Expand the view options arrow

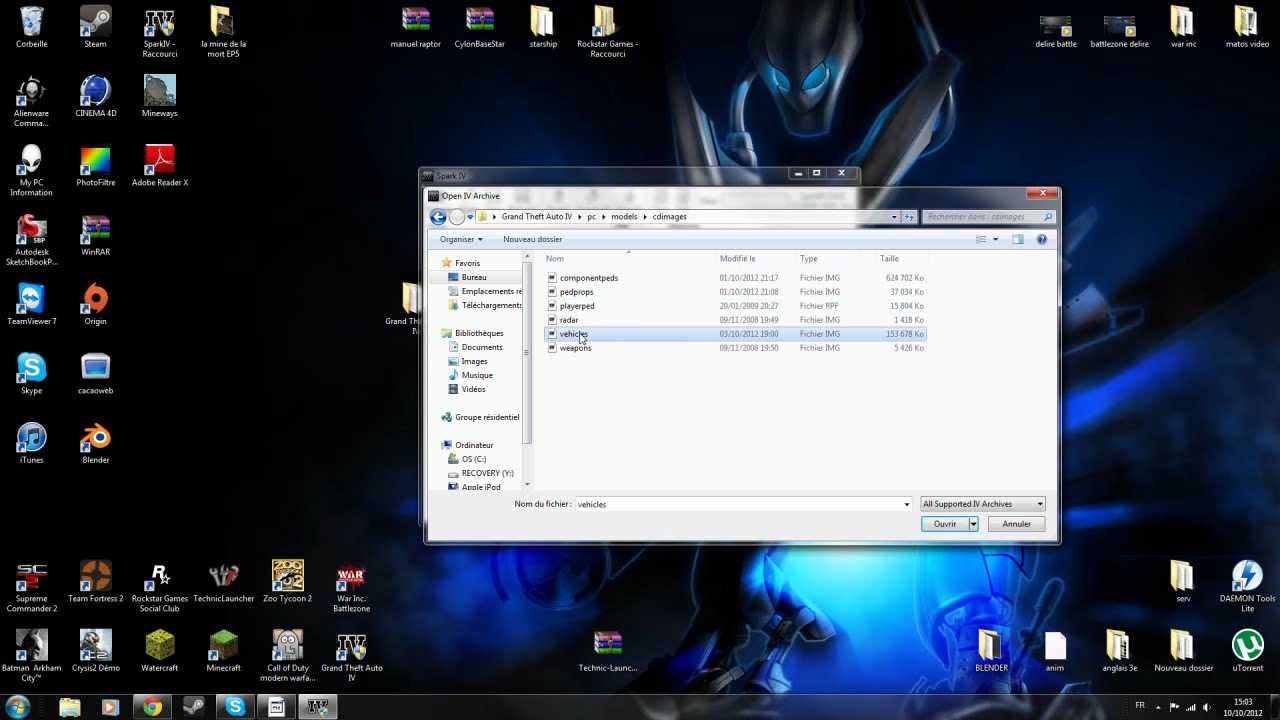pos(995,239)
